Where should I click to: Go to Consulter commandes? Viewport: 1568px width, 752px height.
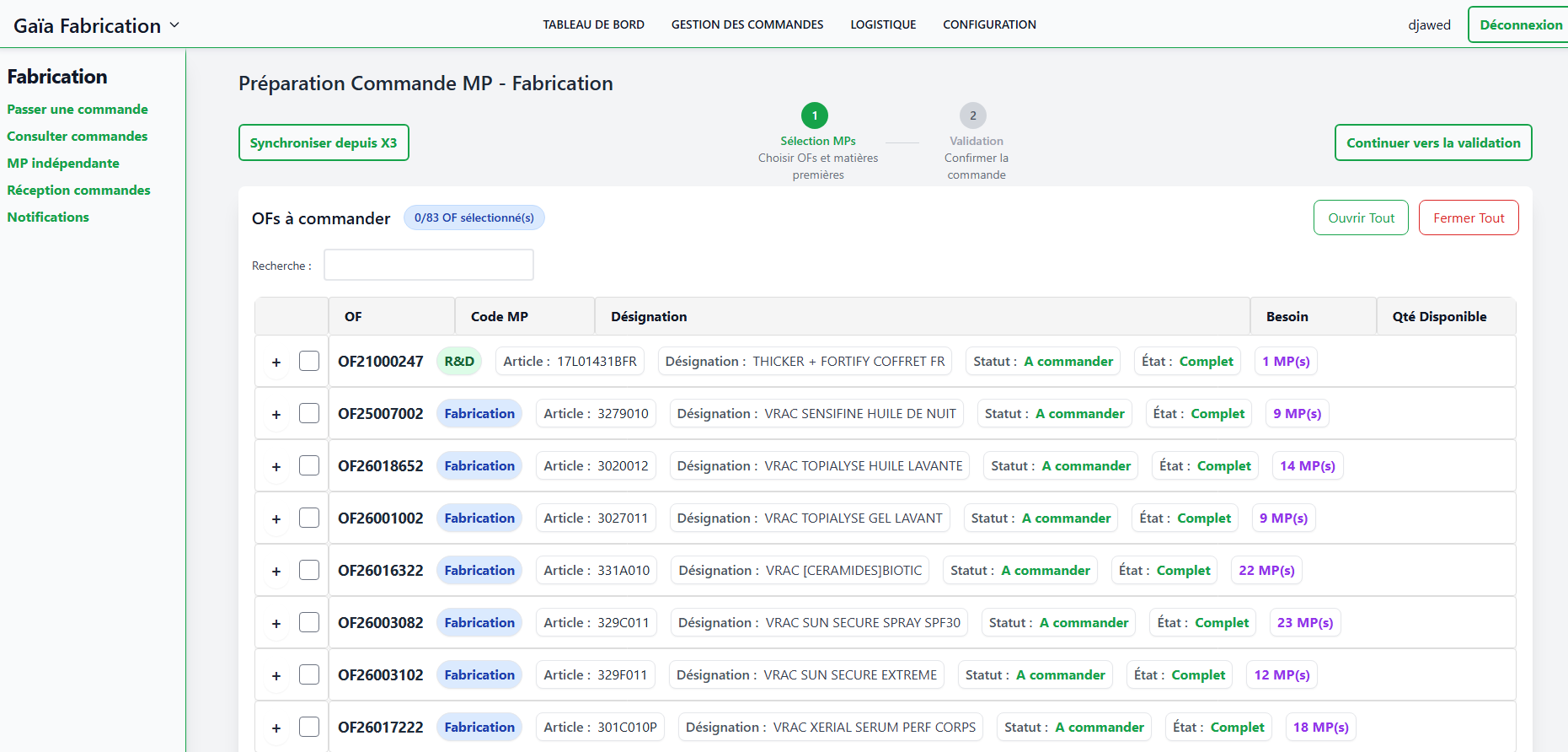click(78, 136)
